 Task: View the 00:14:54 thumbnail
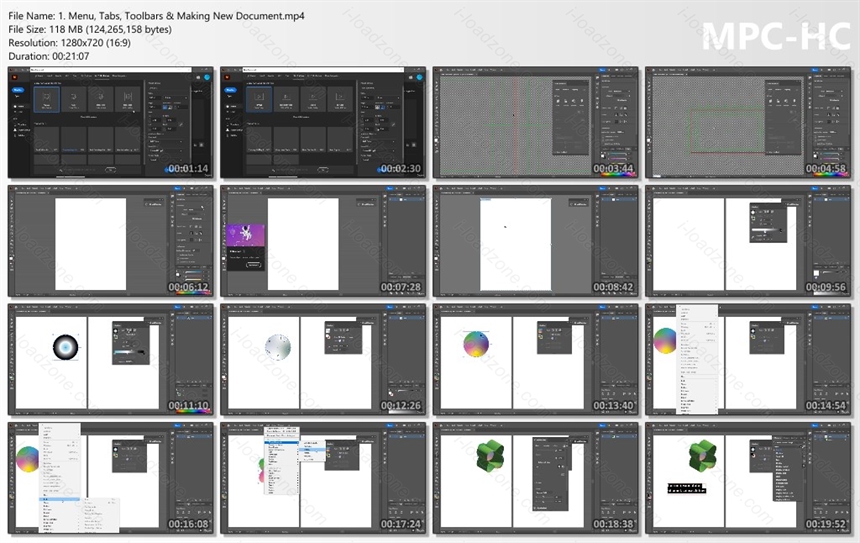coord(748,359)
